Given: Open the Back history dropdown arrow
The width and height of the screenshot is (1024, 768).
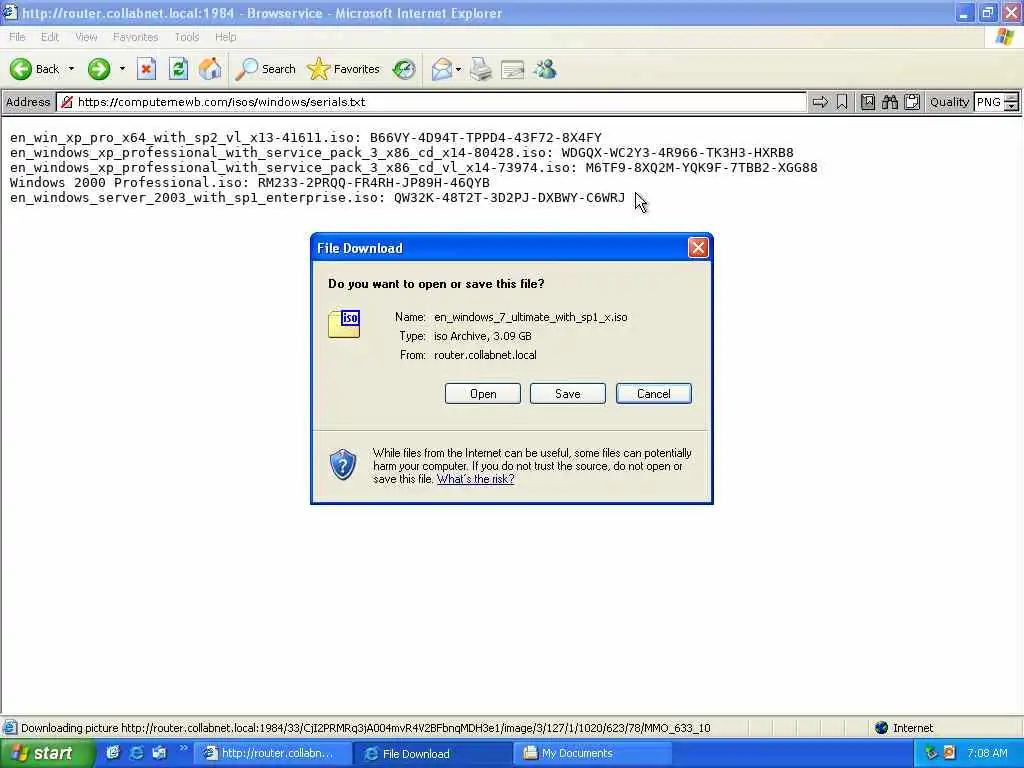Looking at the screenshot, I should tap(71, 69).
